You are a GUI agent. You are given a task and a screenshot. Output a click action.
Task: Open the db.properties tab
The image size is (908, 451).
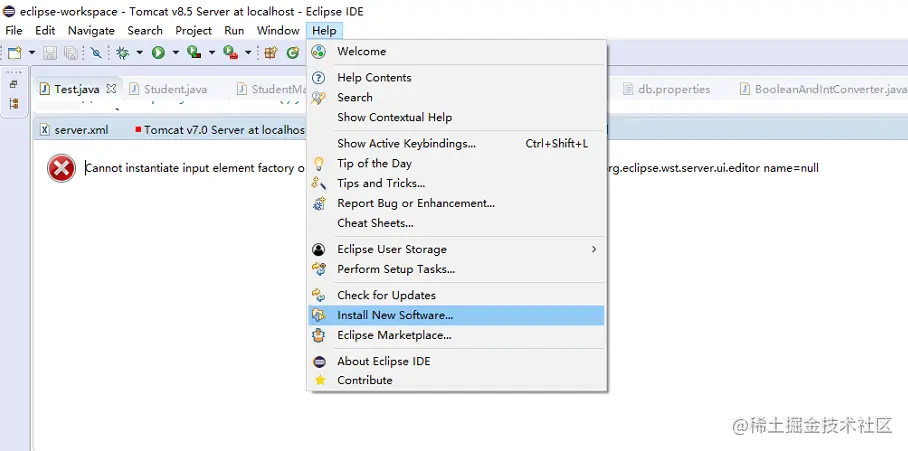tap(667, 89)
